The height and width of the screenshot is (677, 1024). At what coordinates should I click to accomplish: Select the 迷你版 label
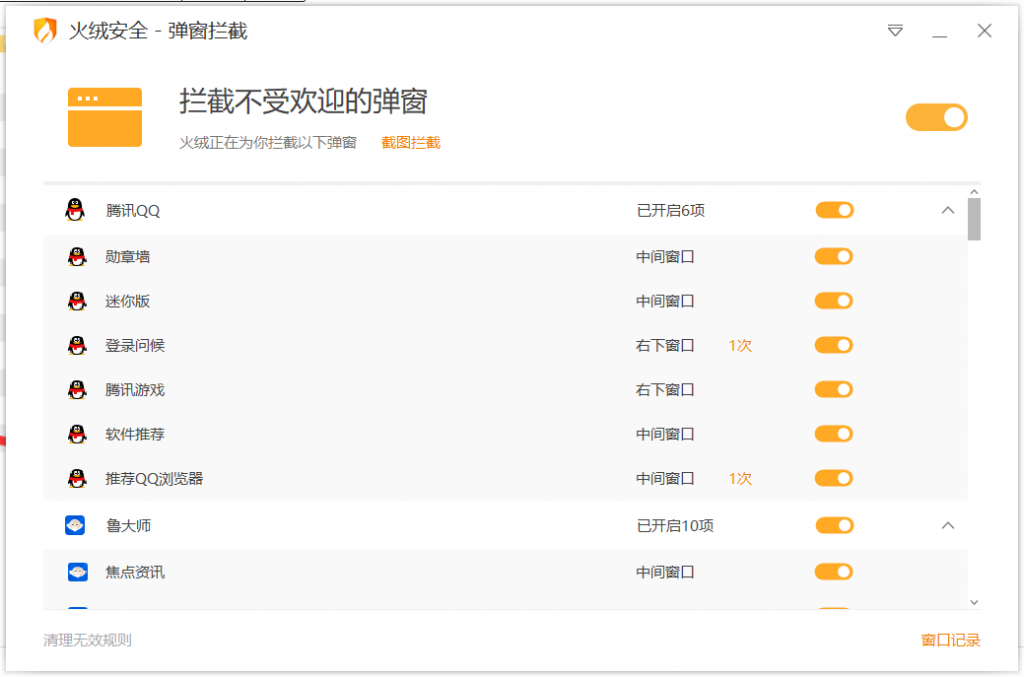128,301
